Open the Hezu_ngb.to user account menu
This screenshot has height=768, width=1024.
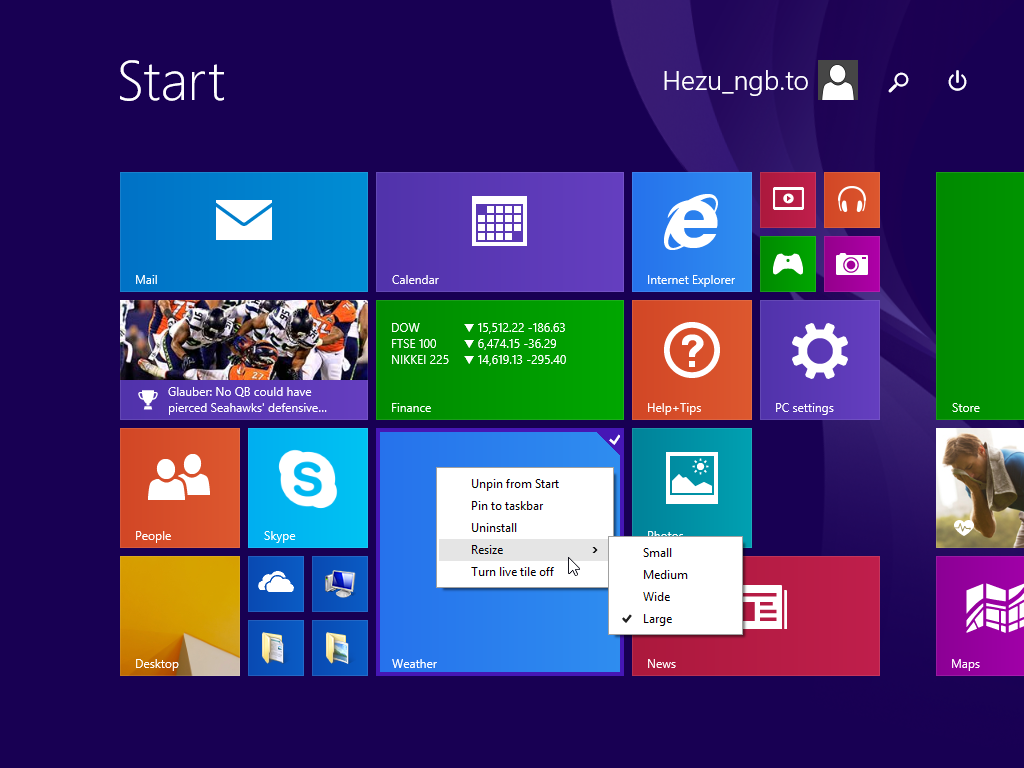[759, 81]
